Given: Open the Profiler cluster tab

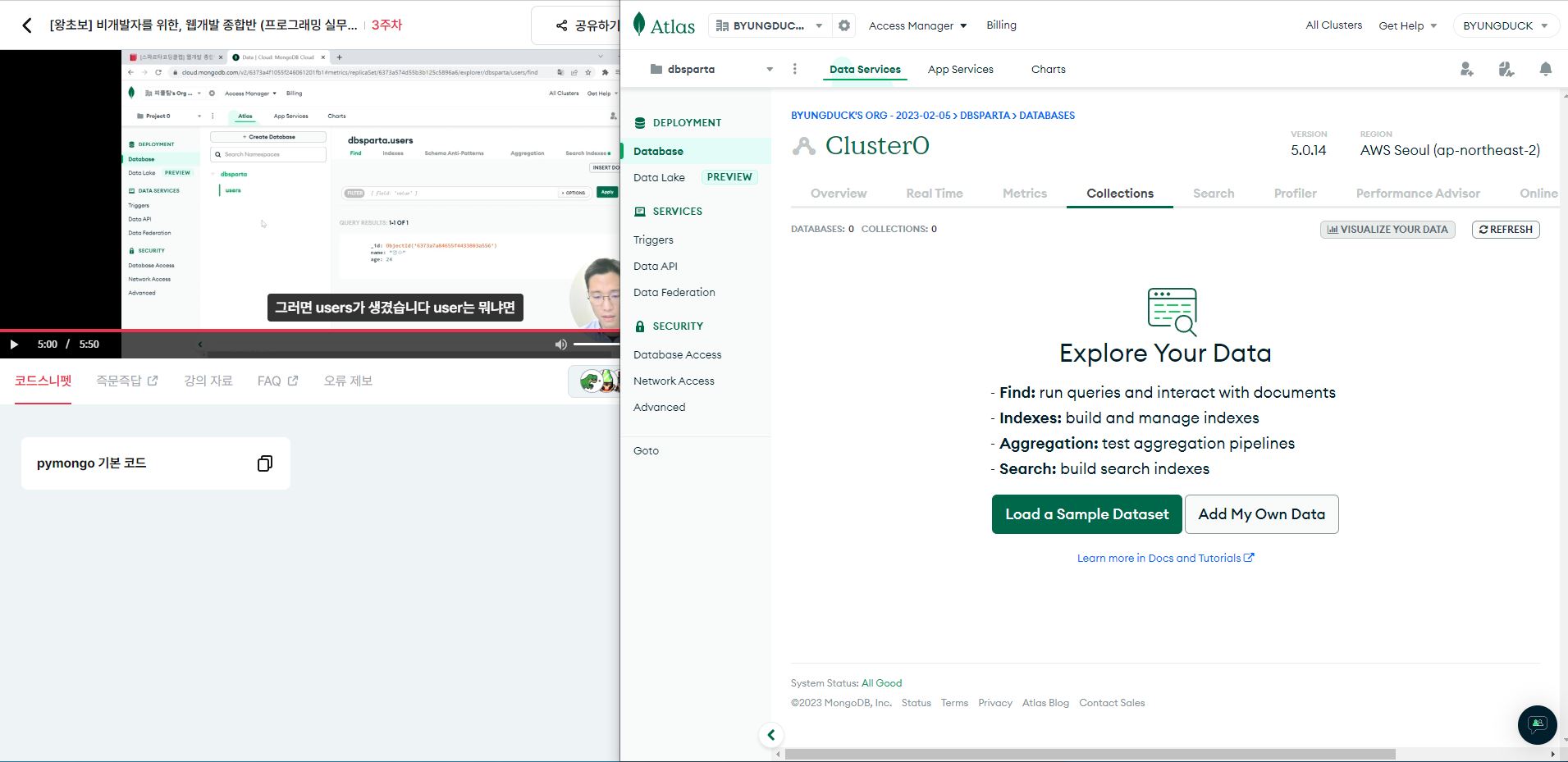Looking at the screenshot, I should coord(1295,194).
